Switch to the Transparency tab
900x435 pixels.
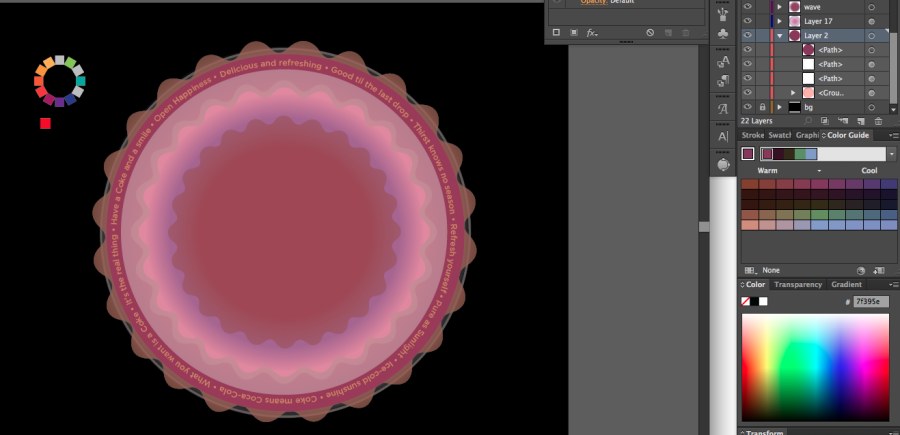click(798, 285)
